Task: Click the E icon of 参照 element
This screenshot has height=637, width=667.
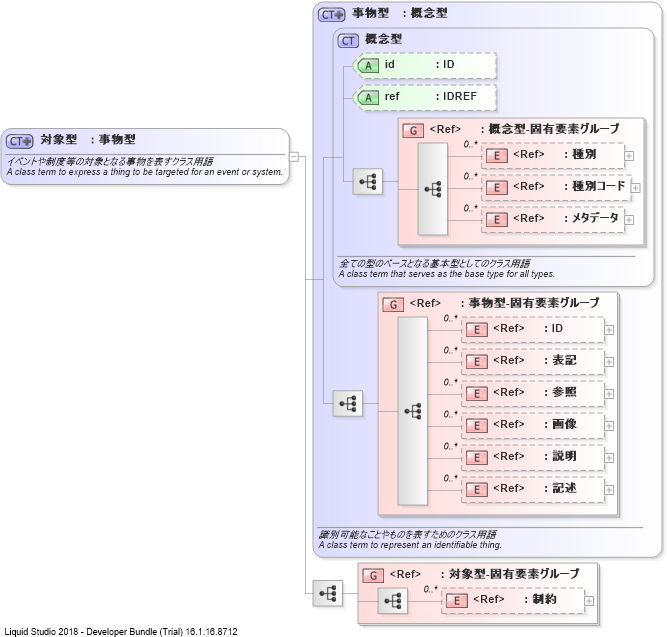Action: tap(476, 394)
